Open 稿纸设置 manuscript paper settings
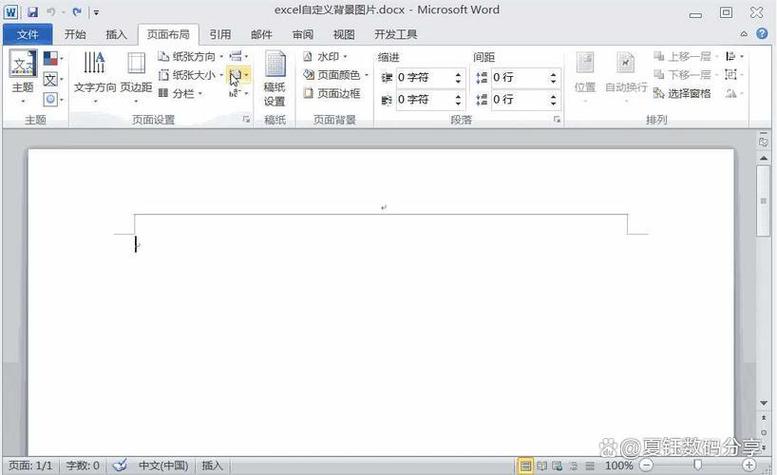The height and width of the screenshot is (475, 777). [x=275, y=78]
